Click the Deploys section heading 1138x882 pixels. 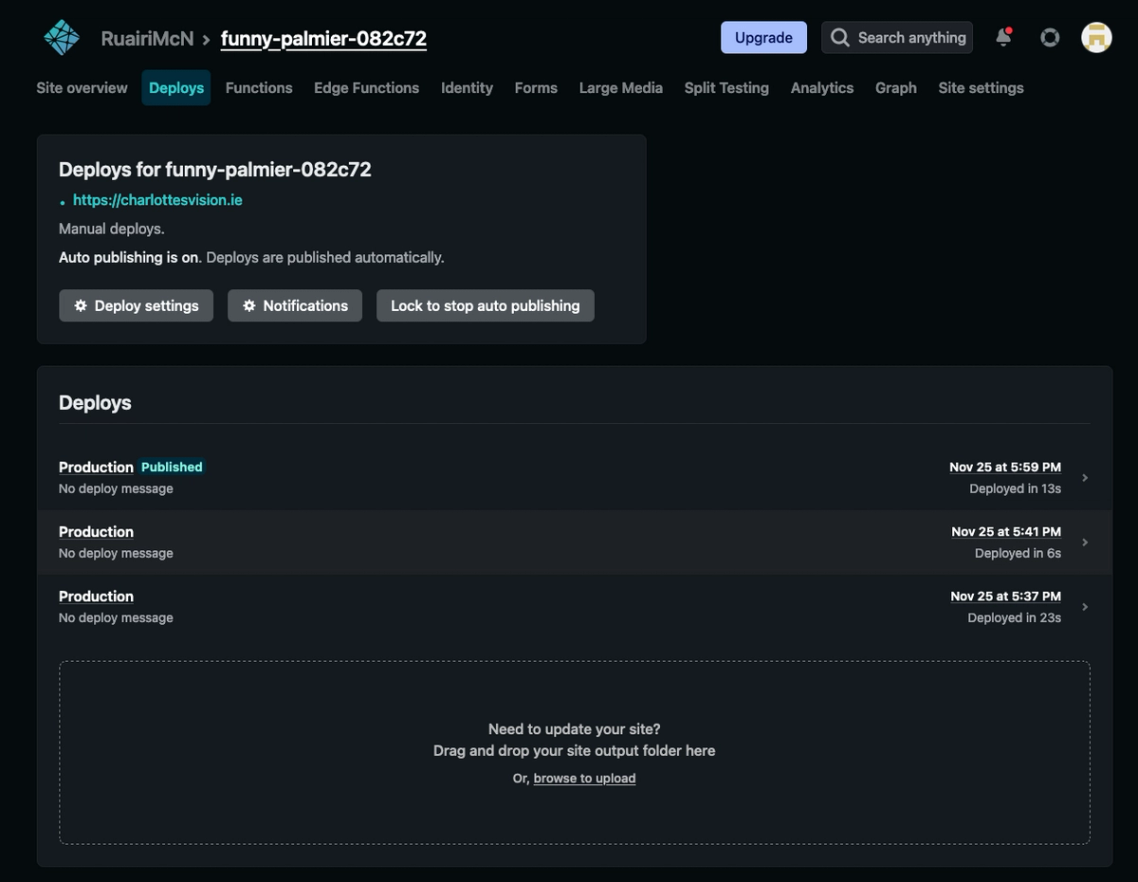coord(95,403)
